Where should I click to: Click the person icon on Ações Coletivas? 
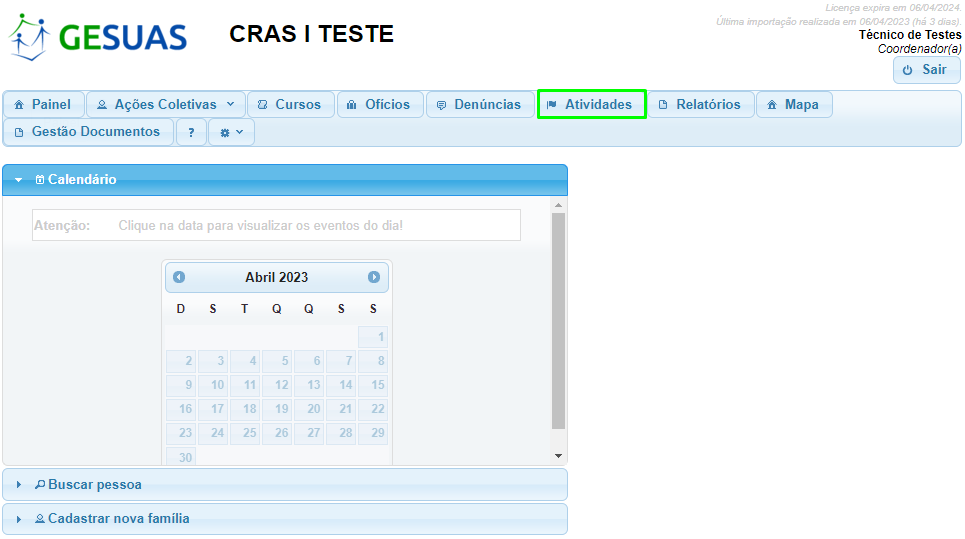coord(102,105)
